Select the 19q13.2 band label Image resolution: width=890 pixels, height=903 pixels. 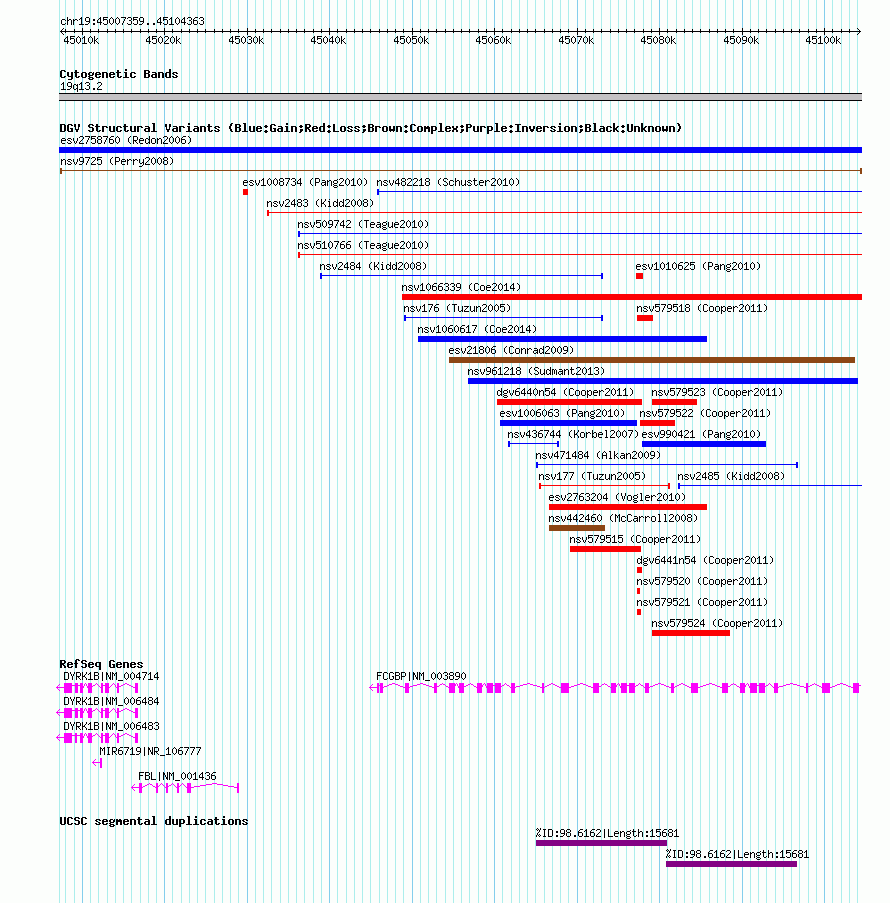click(x=81, y=86)
